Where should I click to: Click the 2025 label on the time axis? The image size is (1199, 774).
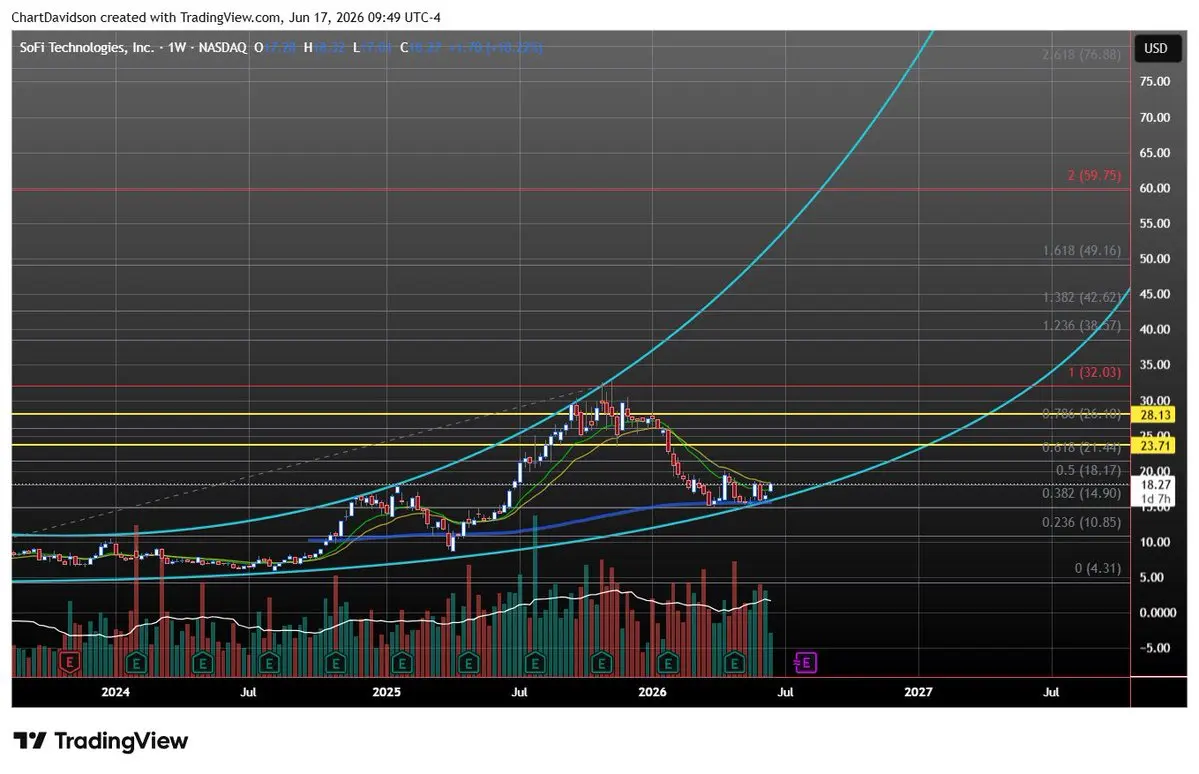pos(386,692)
